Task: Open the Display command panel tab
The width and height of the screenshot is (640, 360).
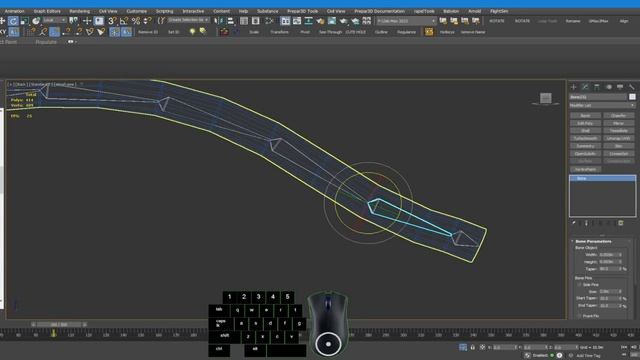Action: 620,87
